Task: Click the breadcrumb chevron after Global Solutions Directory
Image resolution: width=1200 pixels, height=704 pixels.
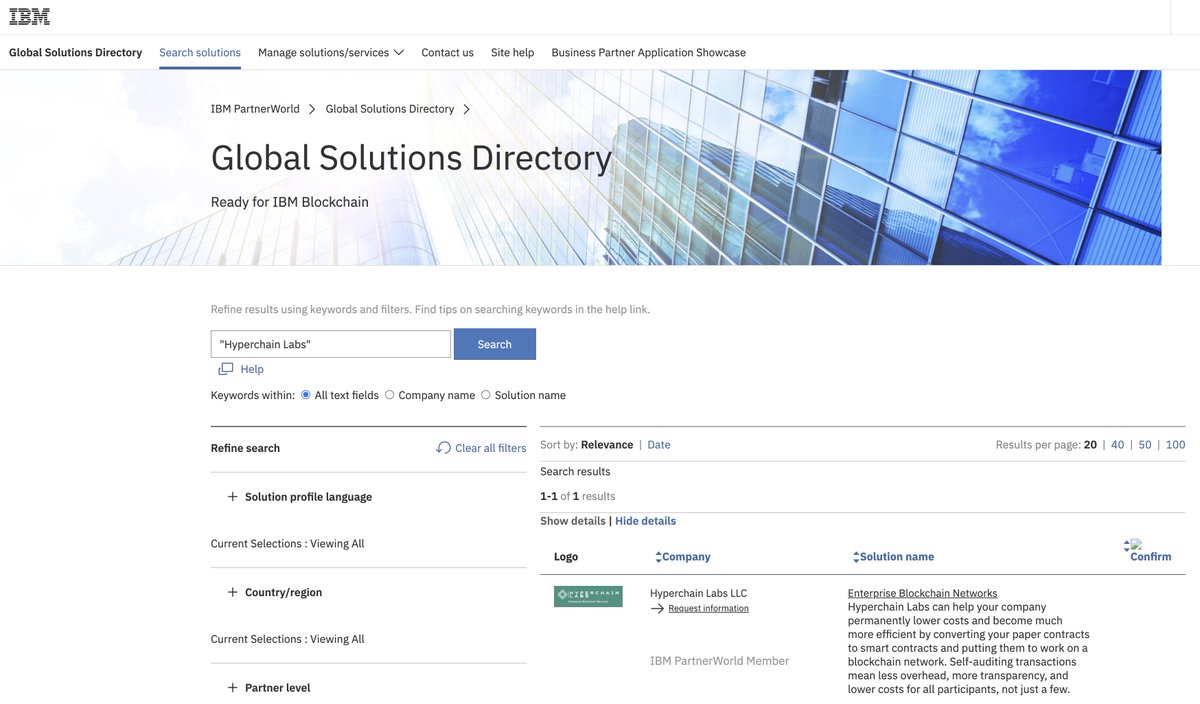Action: tap(467, 109)
